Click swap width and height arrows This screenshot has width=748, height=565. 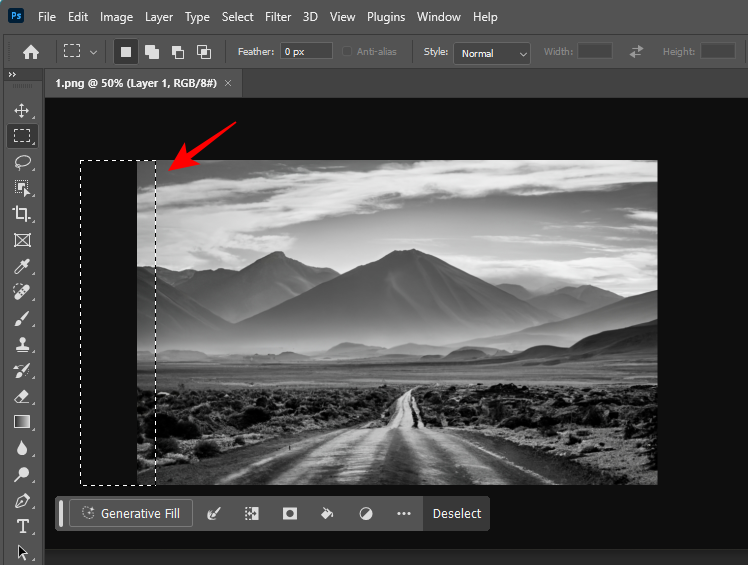click(x=636, y=51)
